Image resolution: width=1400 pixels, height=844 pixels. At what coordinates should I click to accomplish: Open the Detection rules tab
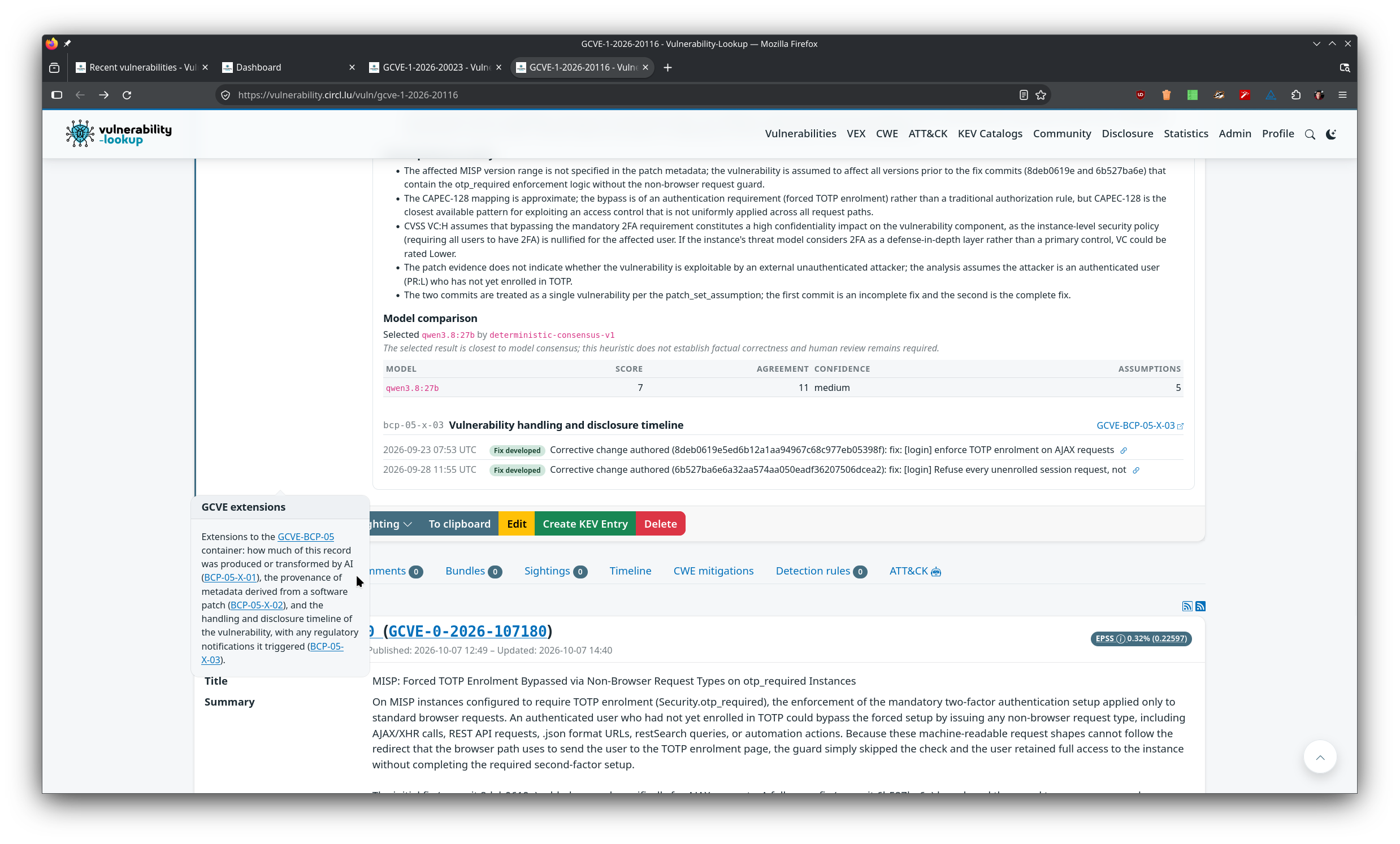point(821,571)
